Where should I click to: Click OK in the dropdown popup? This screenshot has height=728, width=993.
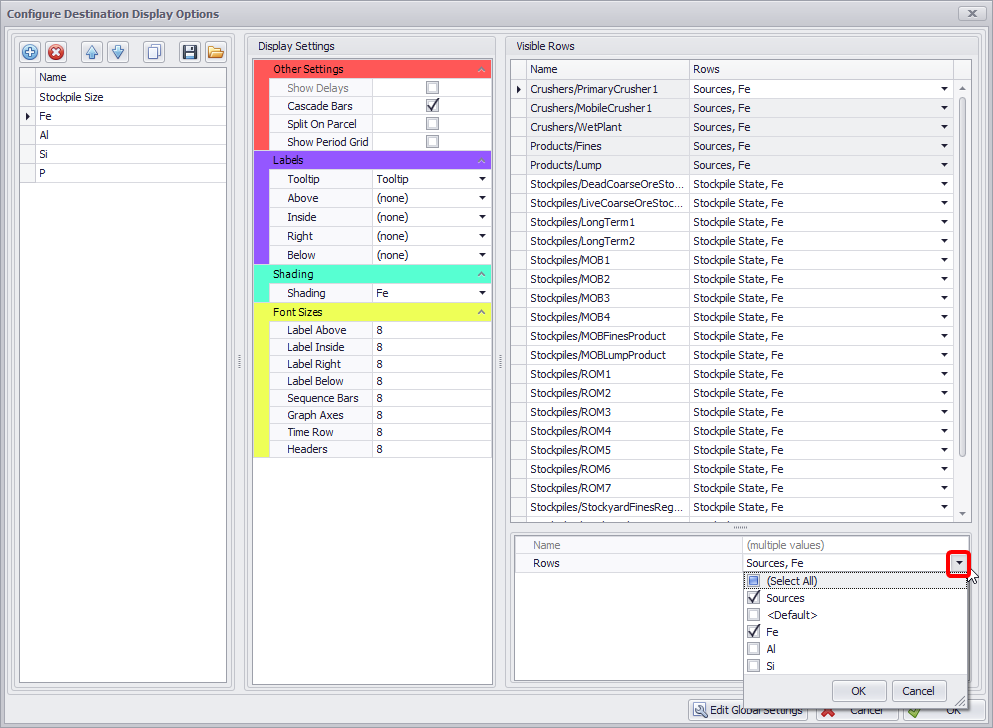(x=859, y=691)
